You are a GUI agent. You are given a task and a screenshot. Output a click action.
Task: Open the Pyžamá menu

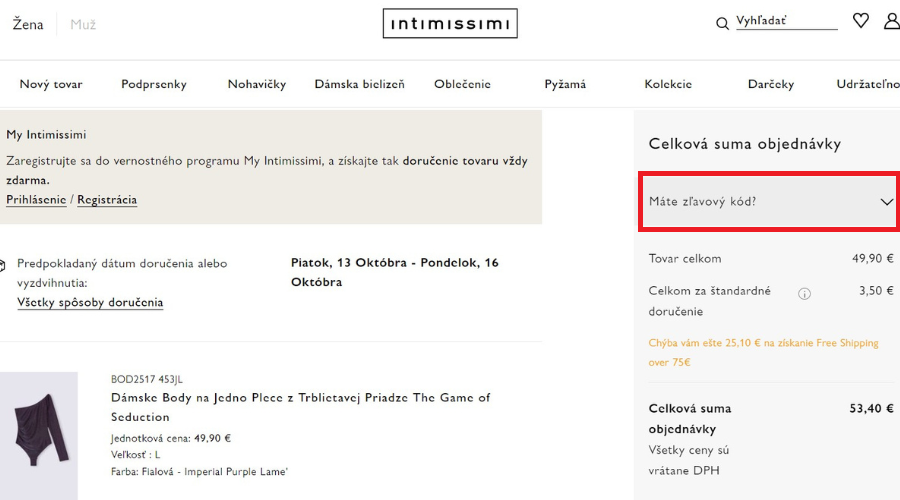tap(565, 84)
